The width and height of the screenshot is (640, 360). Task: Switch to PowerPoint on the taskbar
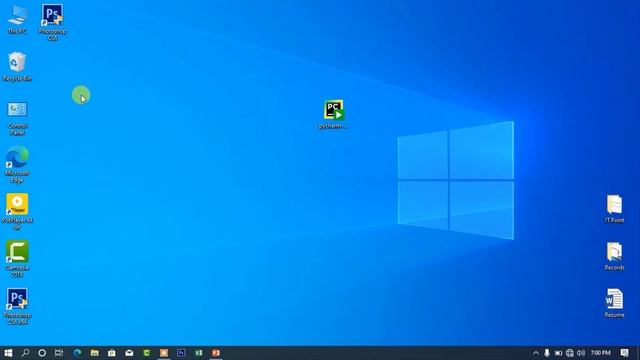click(216, 353)
